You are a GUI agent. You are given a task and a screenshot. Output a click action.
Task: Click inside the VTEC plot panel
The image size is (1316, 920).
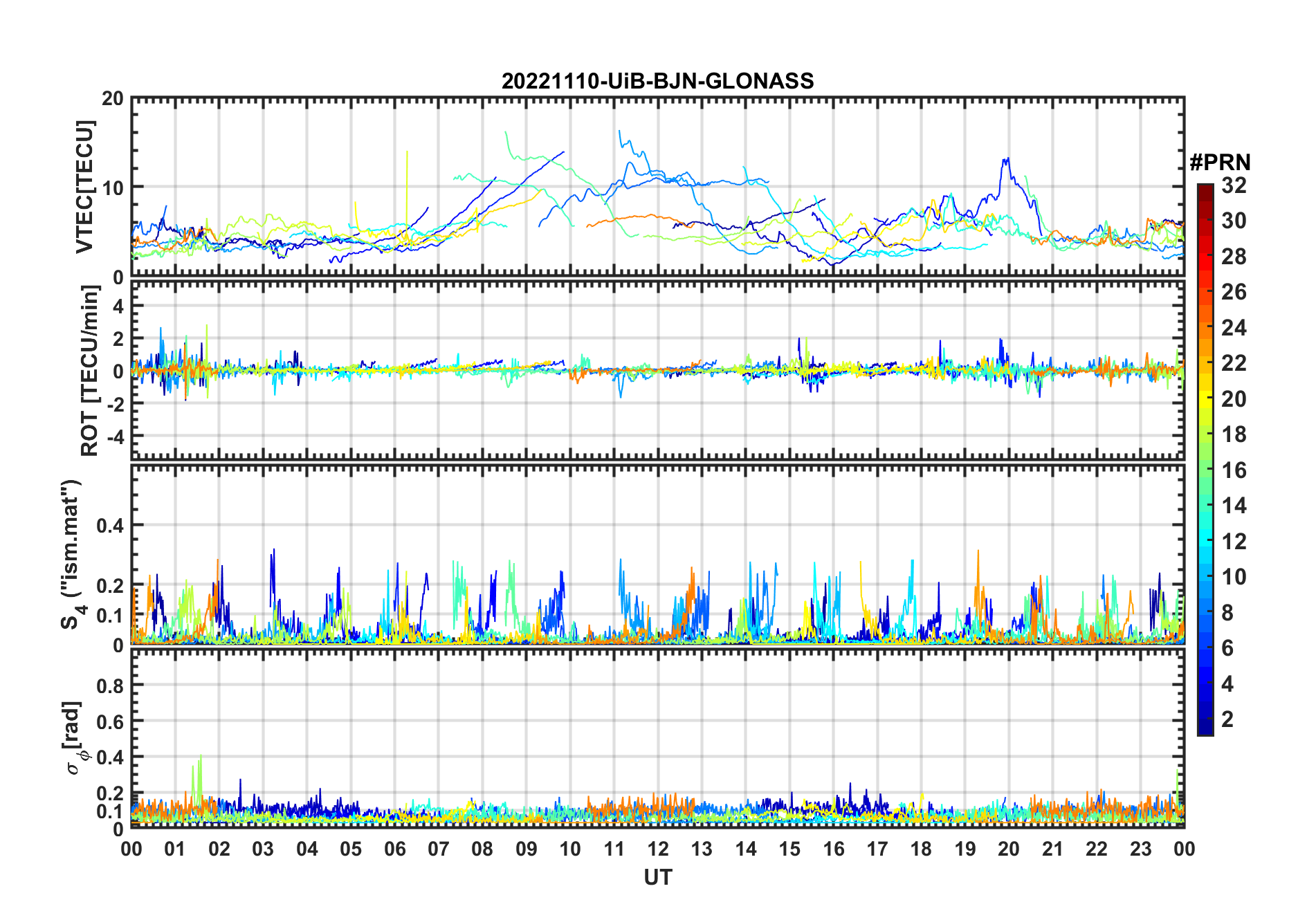click(657, 187)
